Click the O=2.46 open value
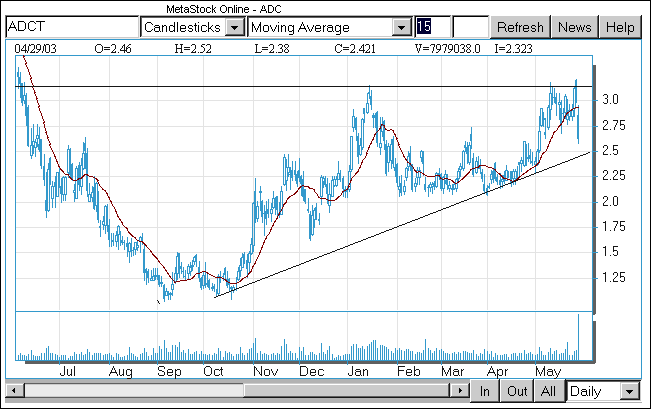The width and height of the screenshot is (651, 409). [113, 49]
